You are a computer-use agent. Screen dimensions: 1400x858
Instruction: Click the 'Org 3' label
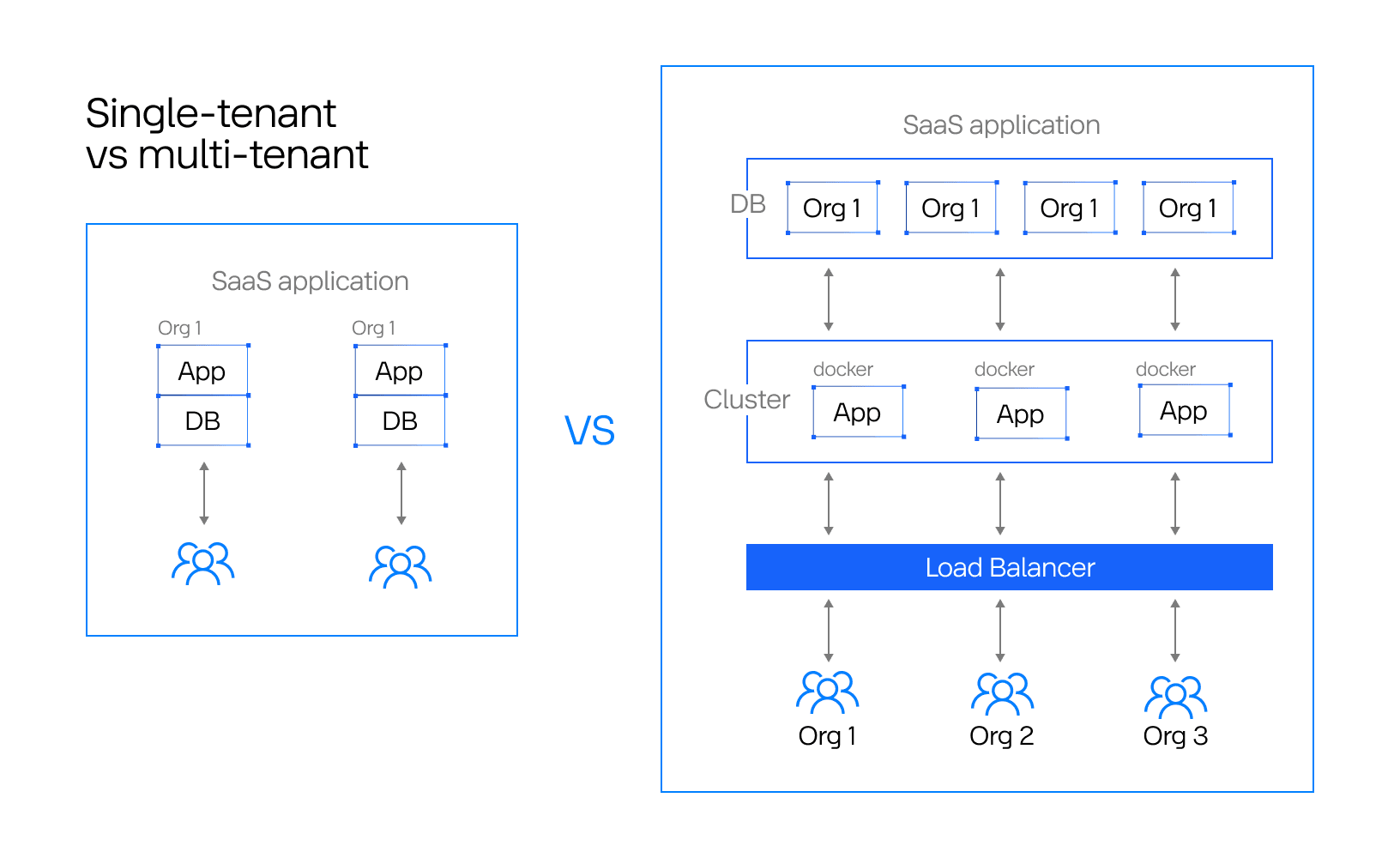(1175, 736)
